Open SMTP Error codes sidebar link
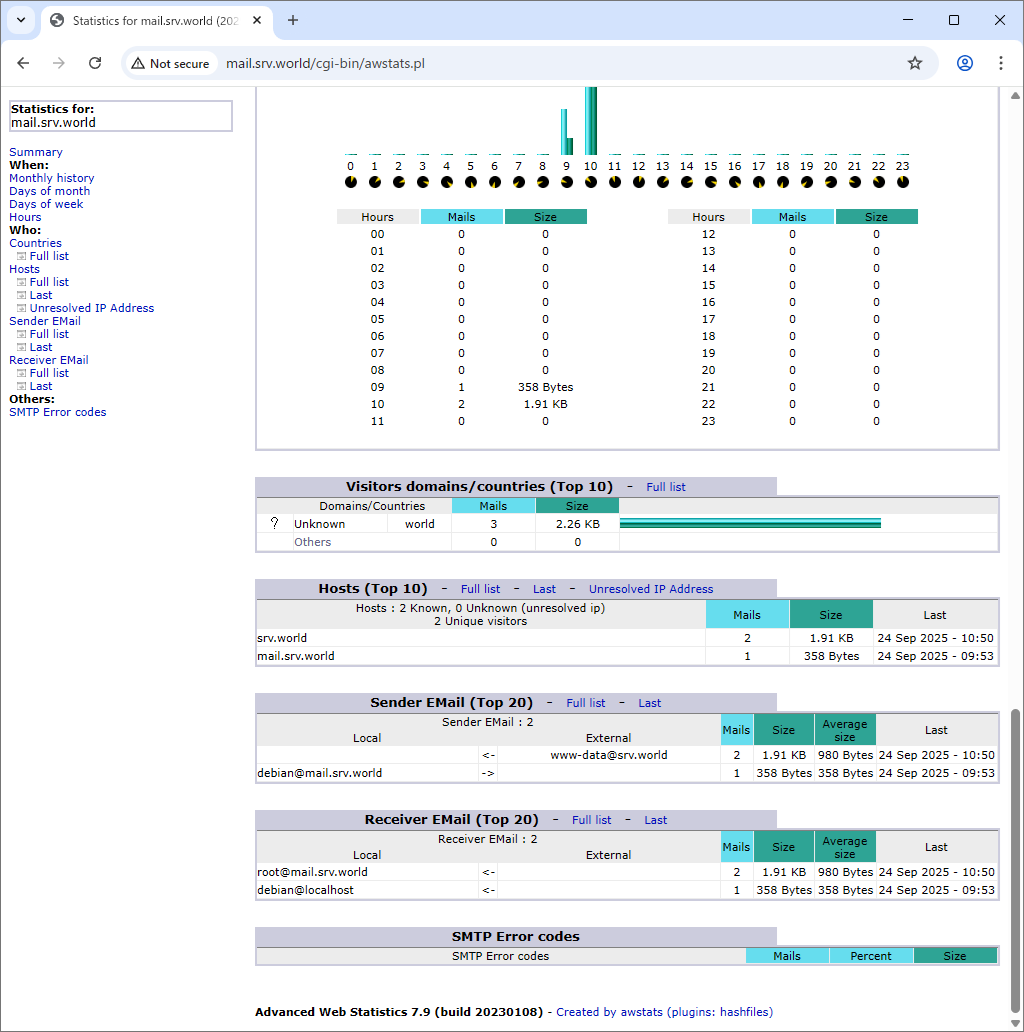1024x1032 pixels. tap(57, 412)
